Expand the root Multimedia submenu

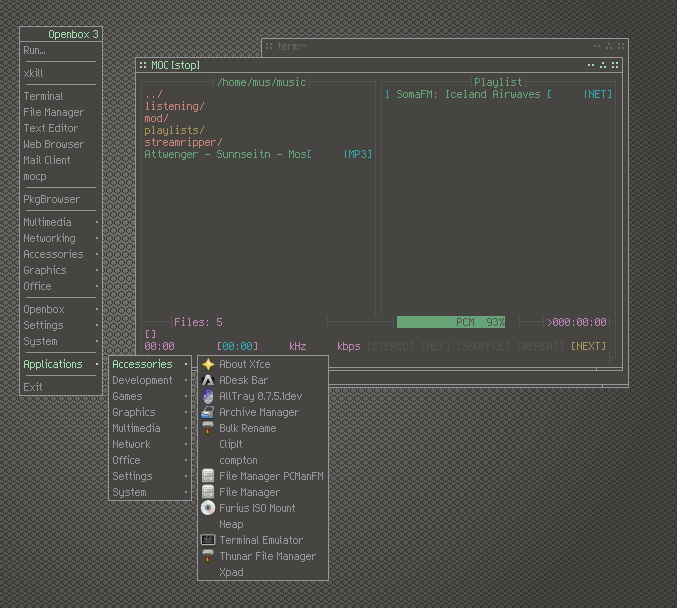(61, 222)
